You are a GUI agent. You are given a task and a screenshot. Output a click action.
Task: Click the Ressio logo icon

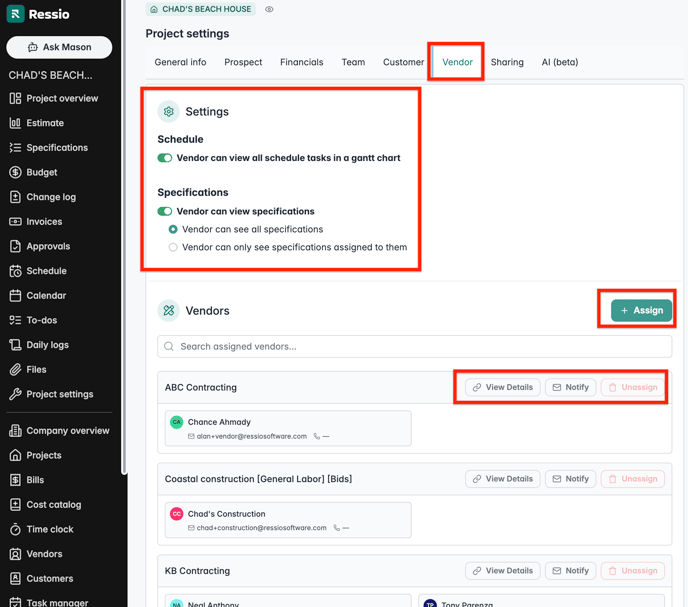(x=15, y=14)
